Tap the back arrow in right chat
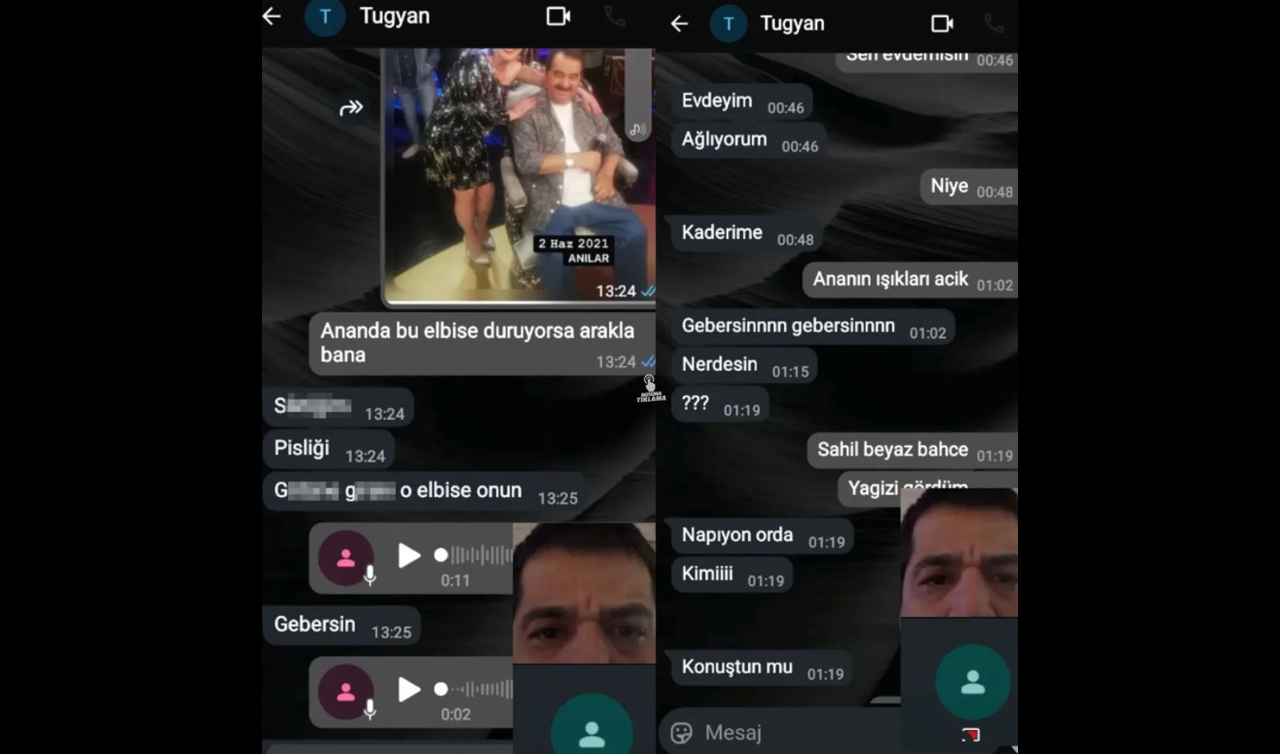This screenshot has width=1280, height=754. 680,23
